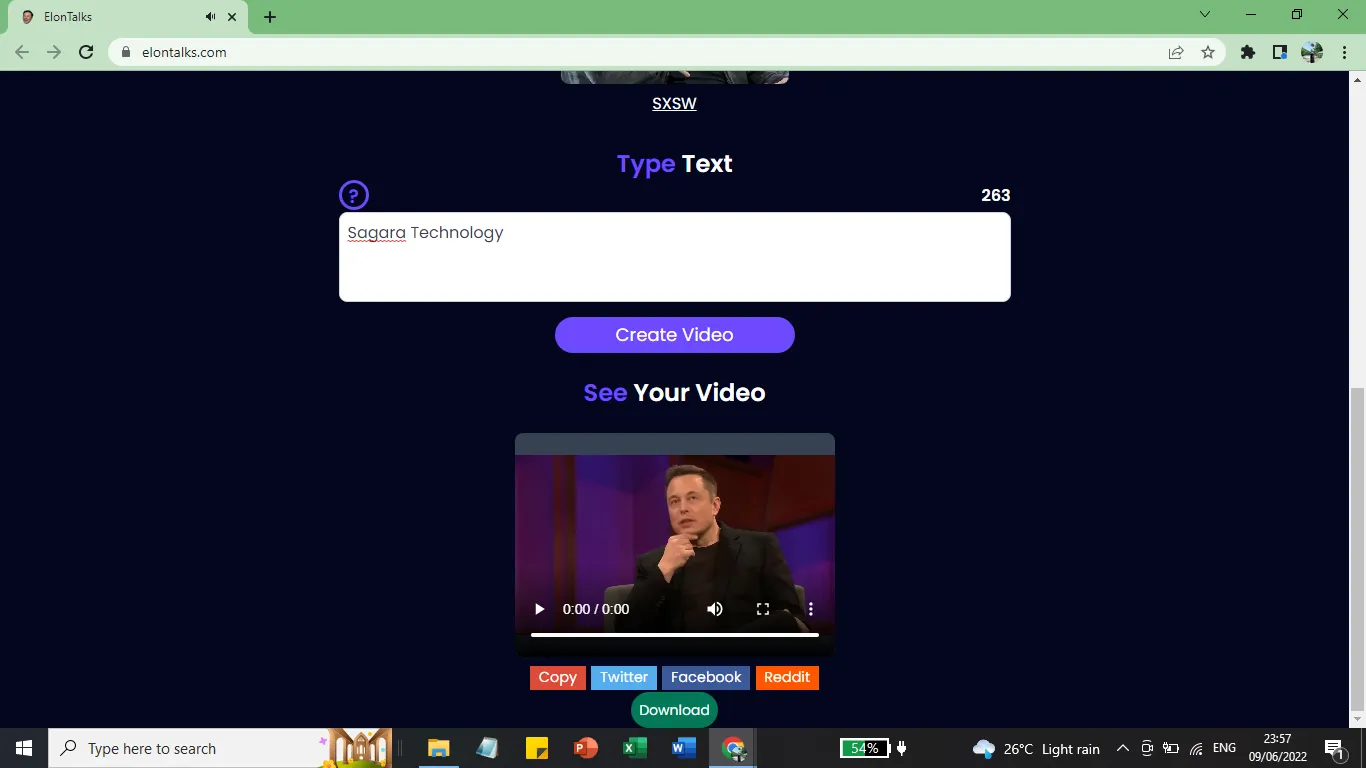
Task: Open a new tab with plus button
Action: [270, 17]
